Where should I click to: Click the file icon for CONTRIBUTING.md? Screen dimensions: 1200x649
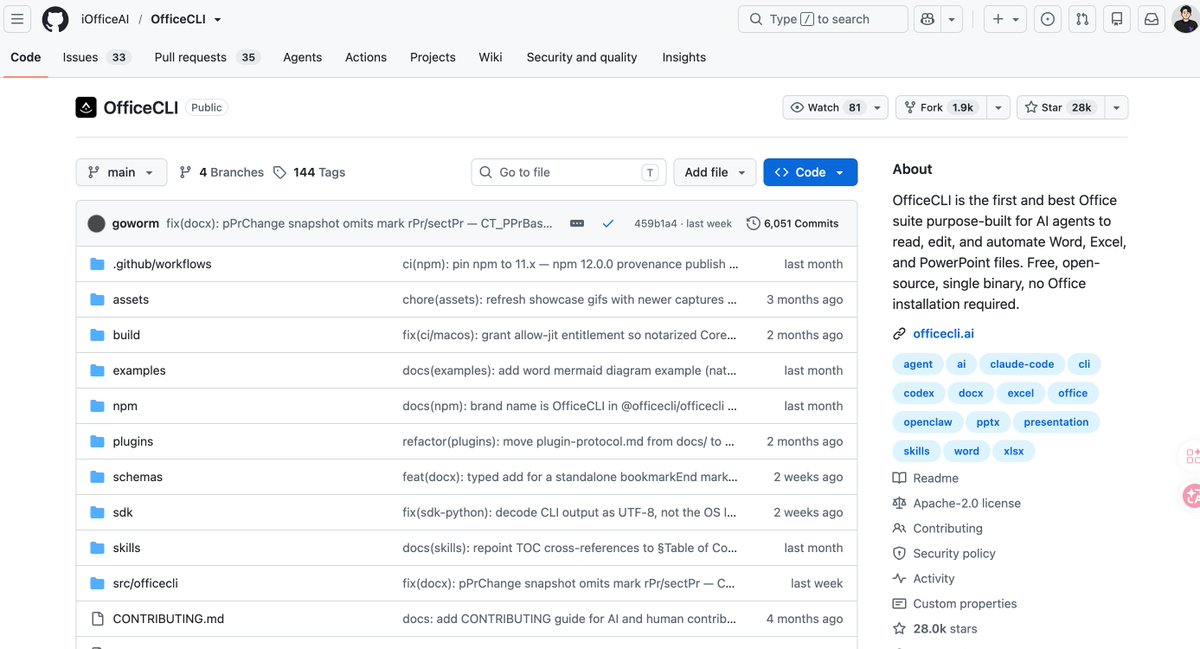pyautogui.click(x=97, y=619)
